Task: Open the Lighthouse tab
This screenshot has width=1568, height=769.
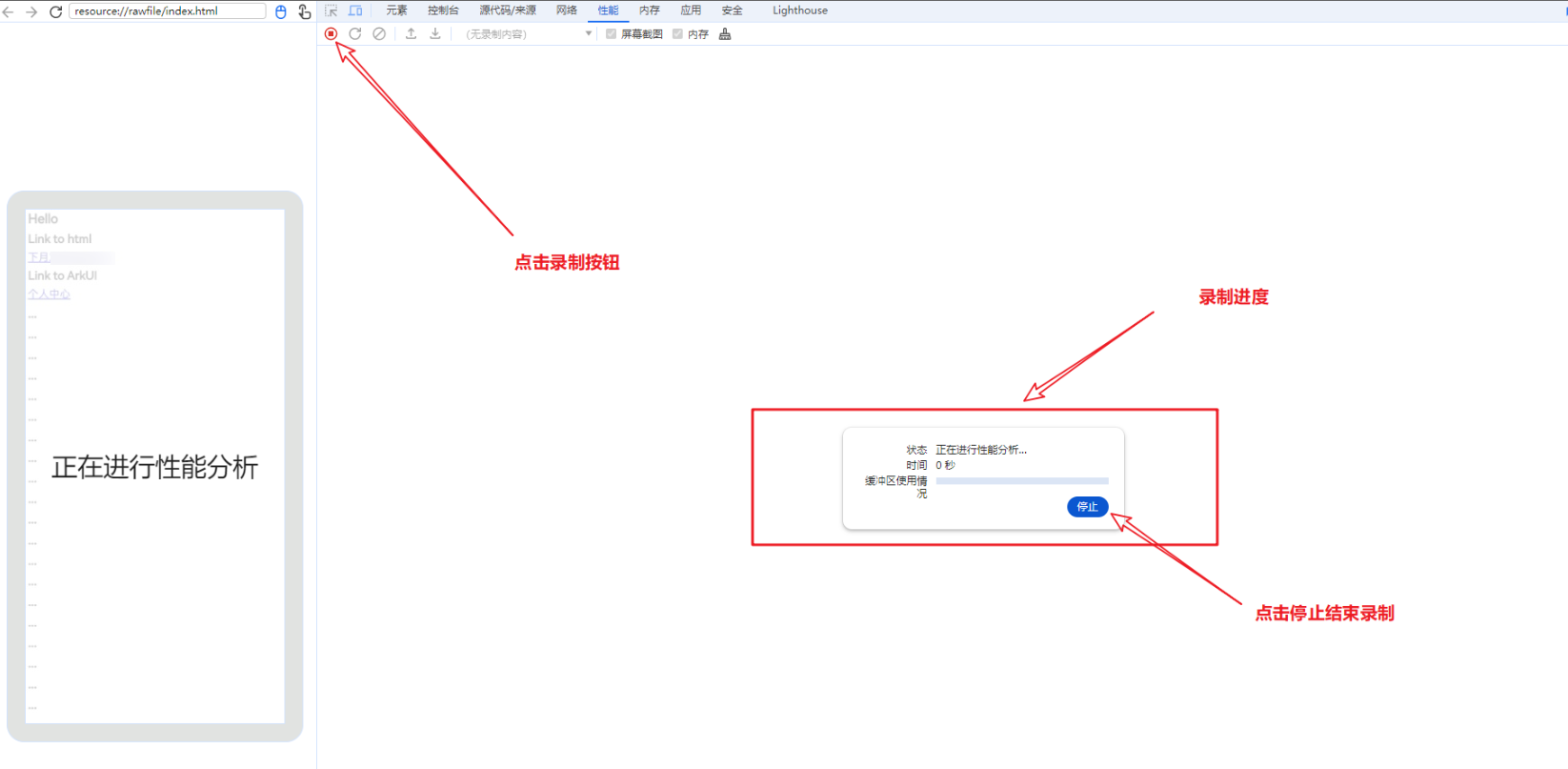Action: 799,10
